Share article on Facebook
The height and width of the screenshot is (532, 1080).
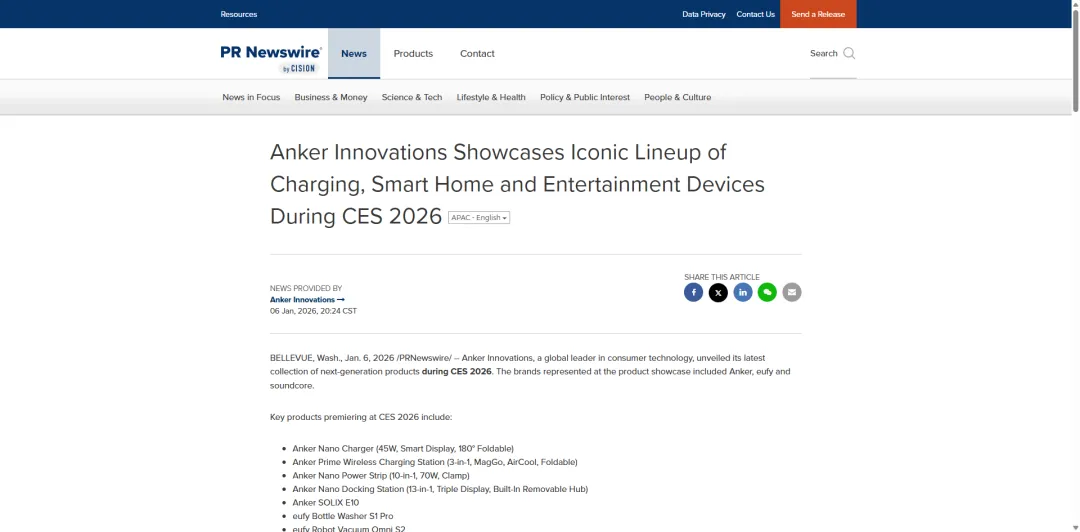693,292
